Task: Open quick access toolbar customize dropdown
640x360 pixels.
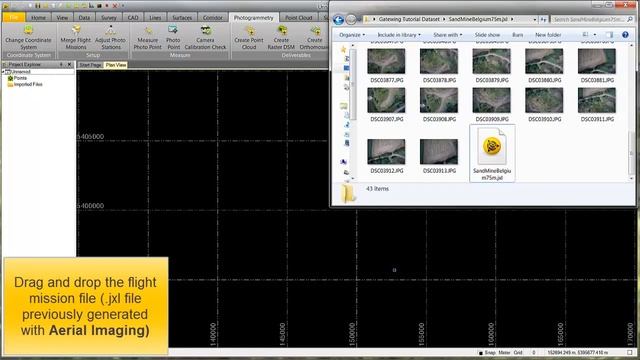Action: [123, 6]
